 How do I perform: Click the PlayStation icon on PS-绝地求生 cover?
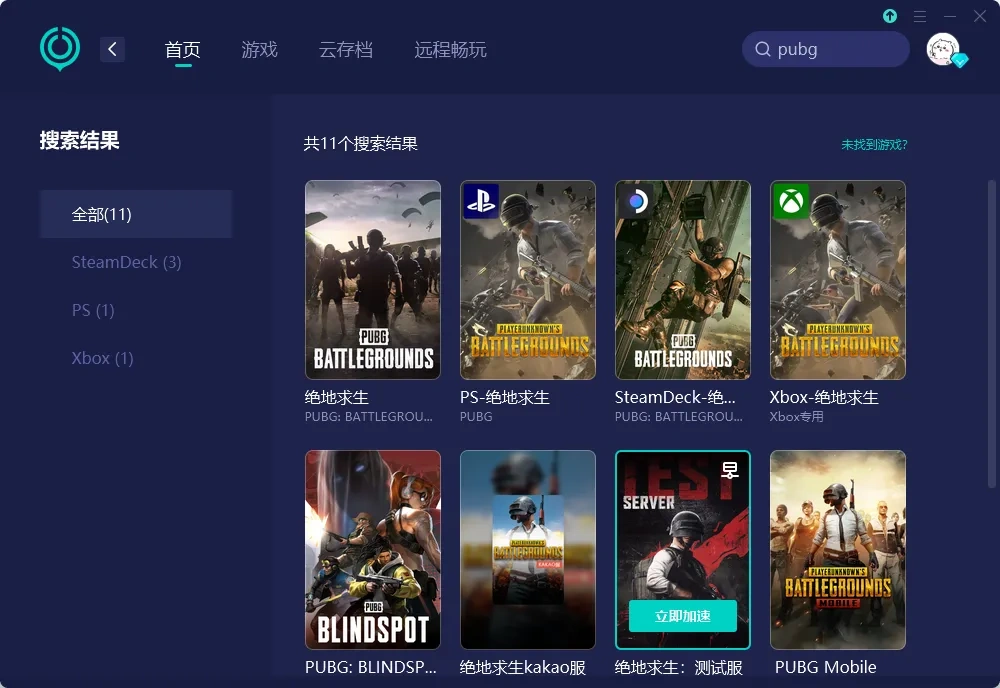click(478, 201)
